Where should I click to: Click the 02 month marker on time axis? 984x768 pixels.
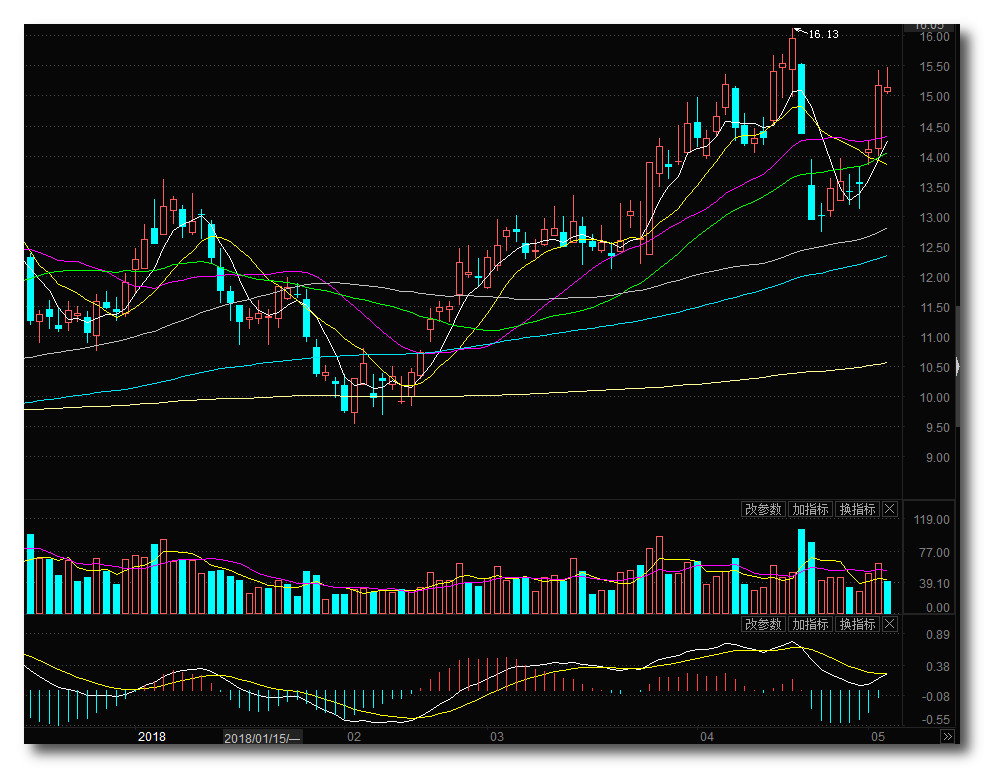352,737
